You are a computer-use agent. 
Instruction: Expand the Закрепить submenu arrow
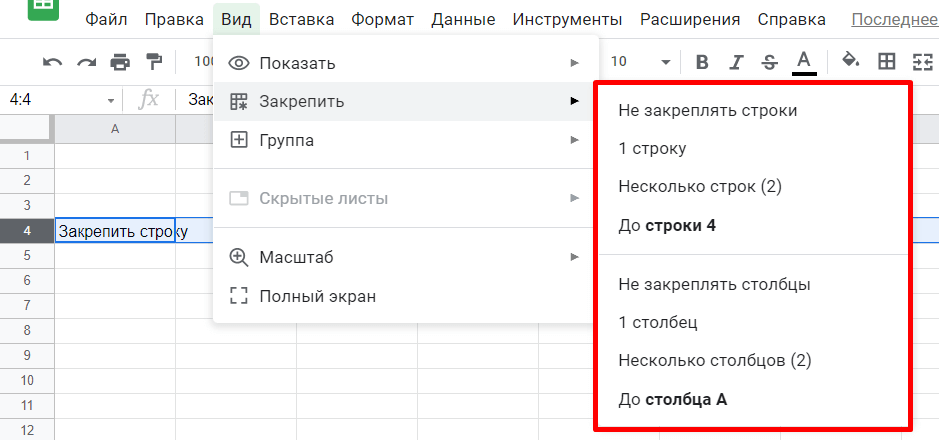(575, 101)
